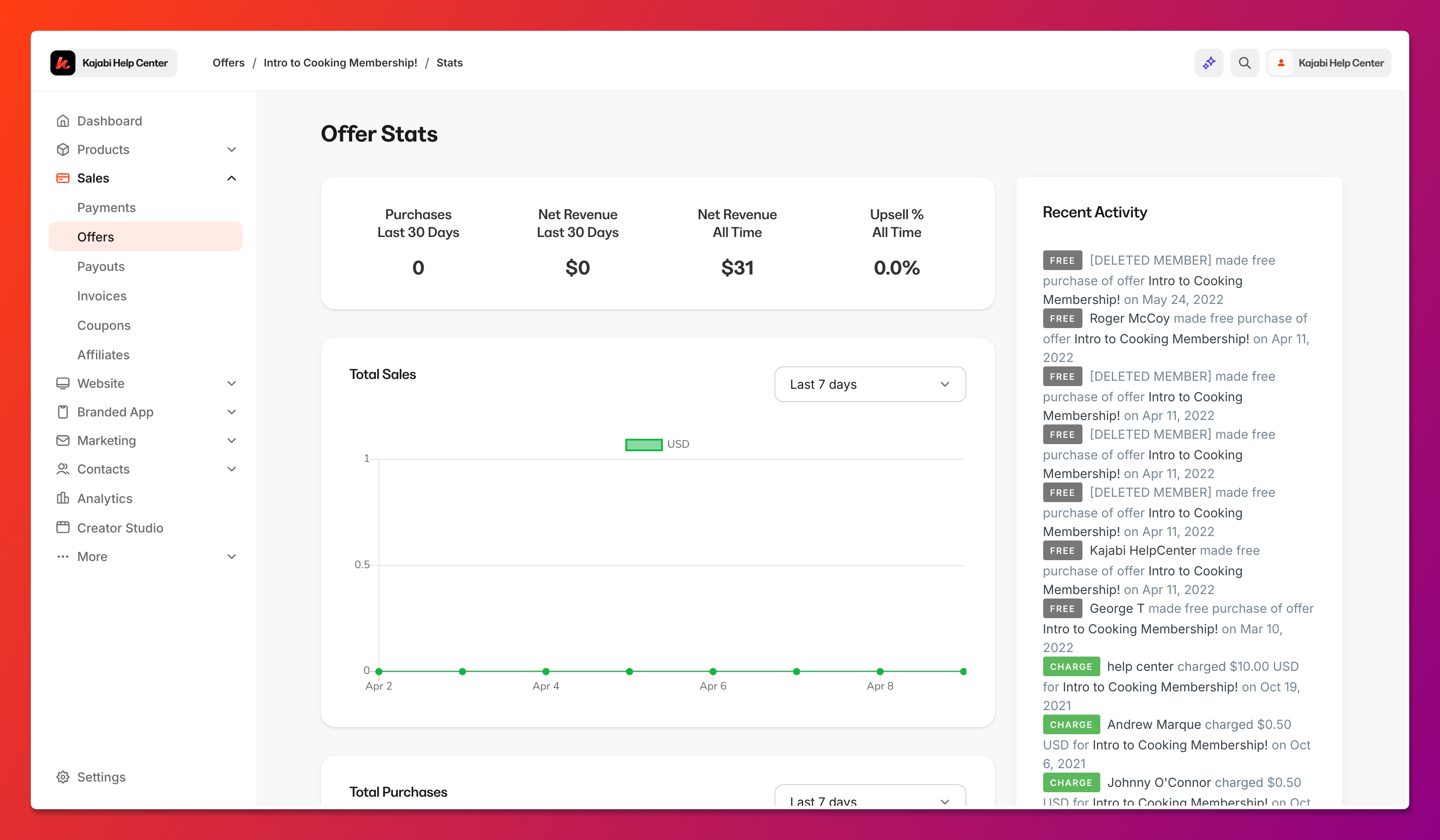The width and height of the screenshot is (1440, 840).
Task: Click the Products cube icon
Action: point(63,150)
